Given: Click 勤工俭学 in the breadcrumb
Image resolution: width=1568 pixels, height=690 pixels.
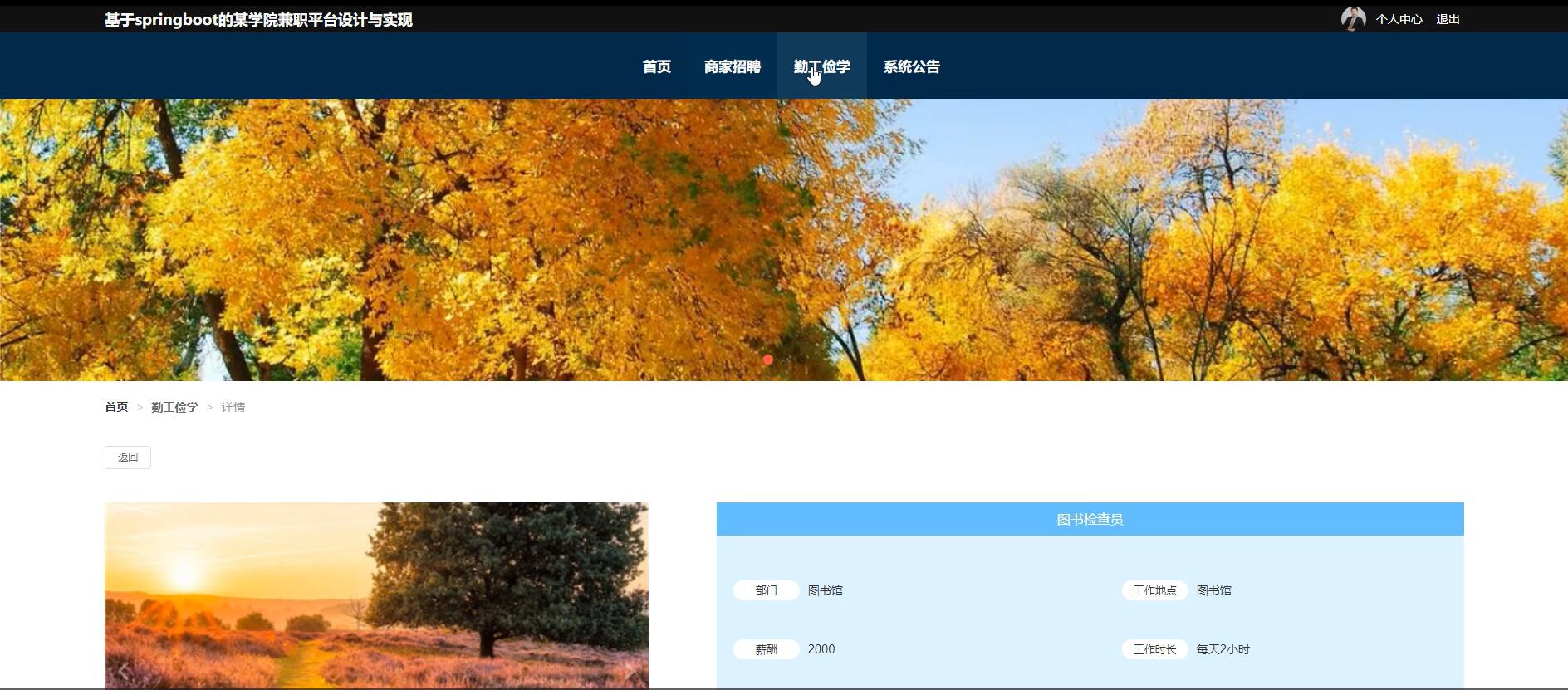Looking at the screenshot, I should tap(174, 407).
